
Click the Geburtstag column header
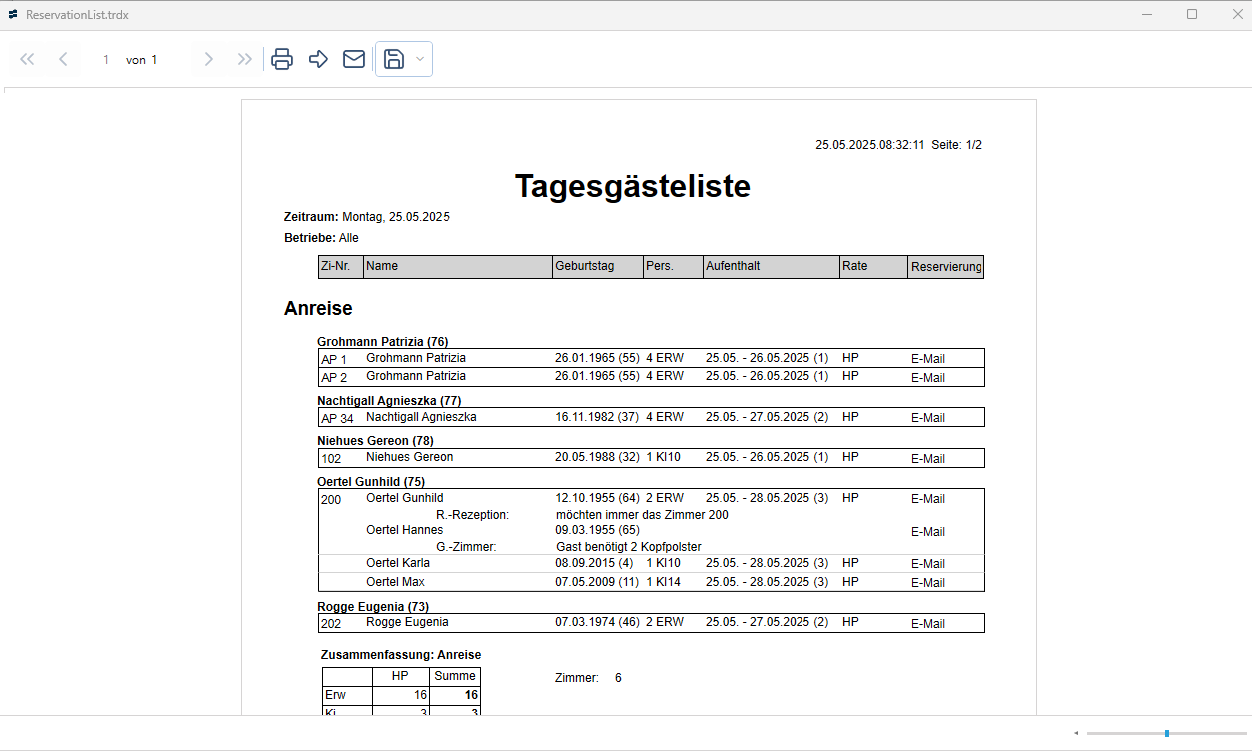[597, 267]
